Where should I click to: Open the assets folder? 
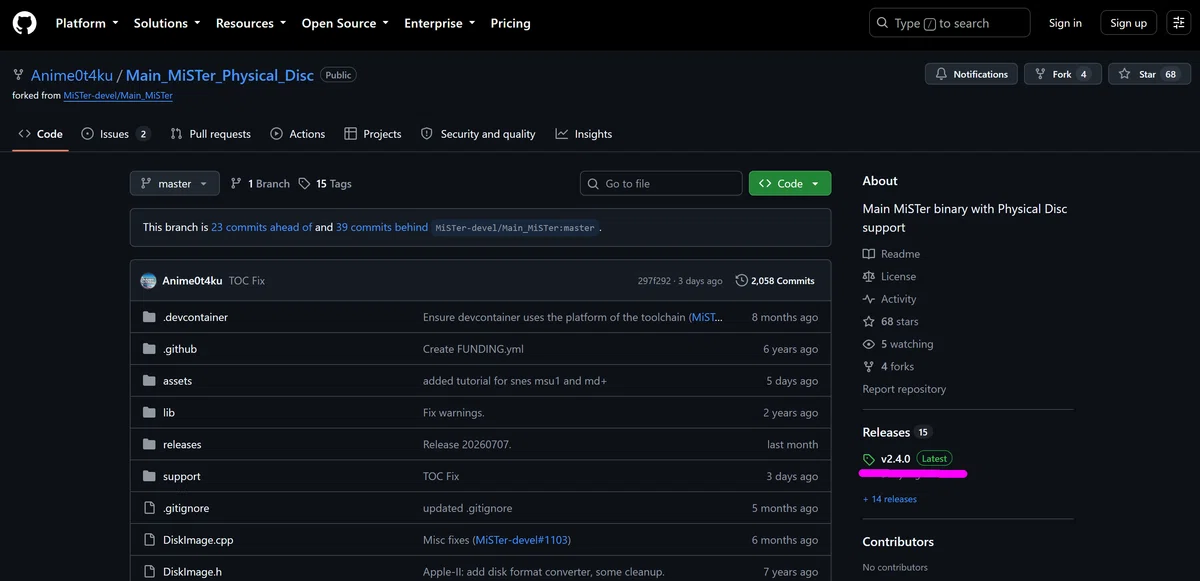tap(177, 381)
